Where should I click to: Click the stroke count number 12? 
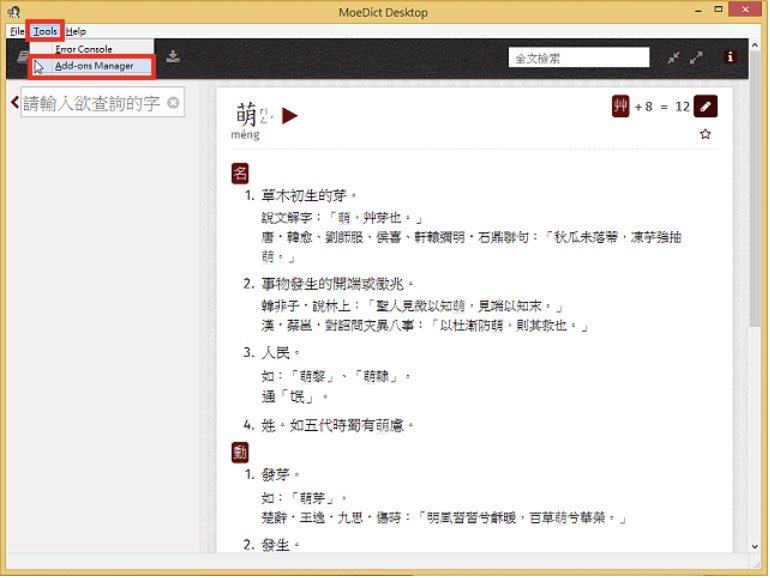682,107
